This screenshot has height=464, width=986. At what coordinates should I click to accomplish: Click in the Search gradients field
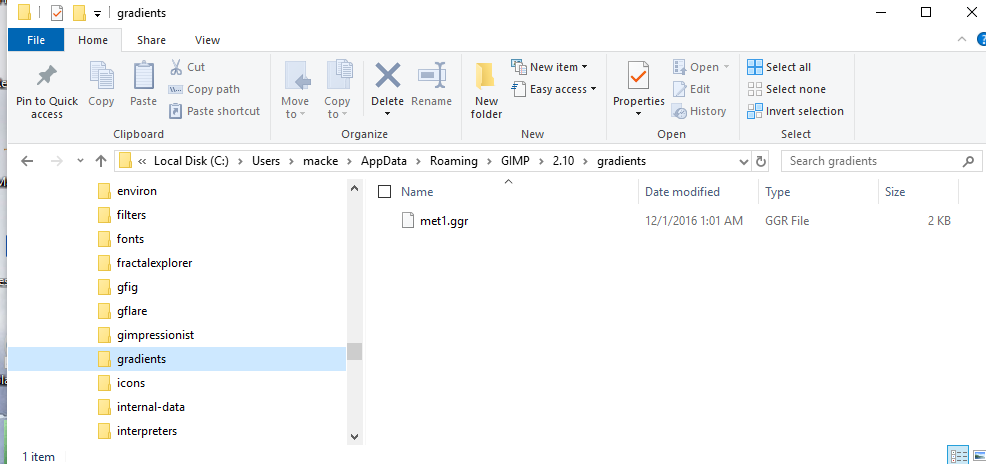click(875, 161)
